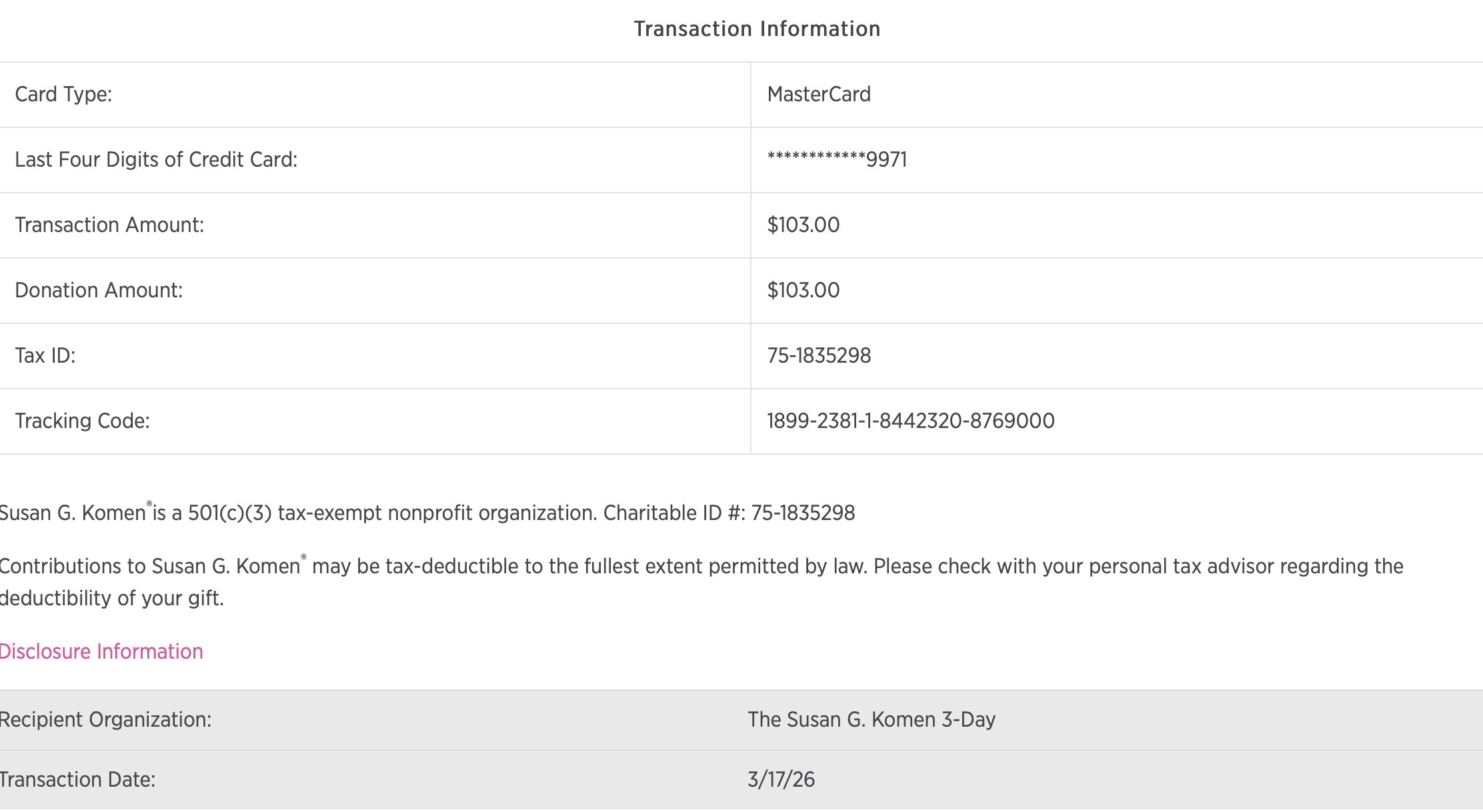Click the tax-deductible contributions paragraph
This screenshot has height=812, width=1483.
[x=700, y=567]
